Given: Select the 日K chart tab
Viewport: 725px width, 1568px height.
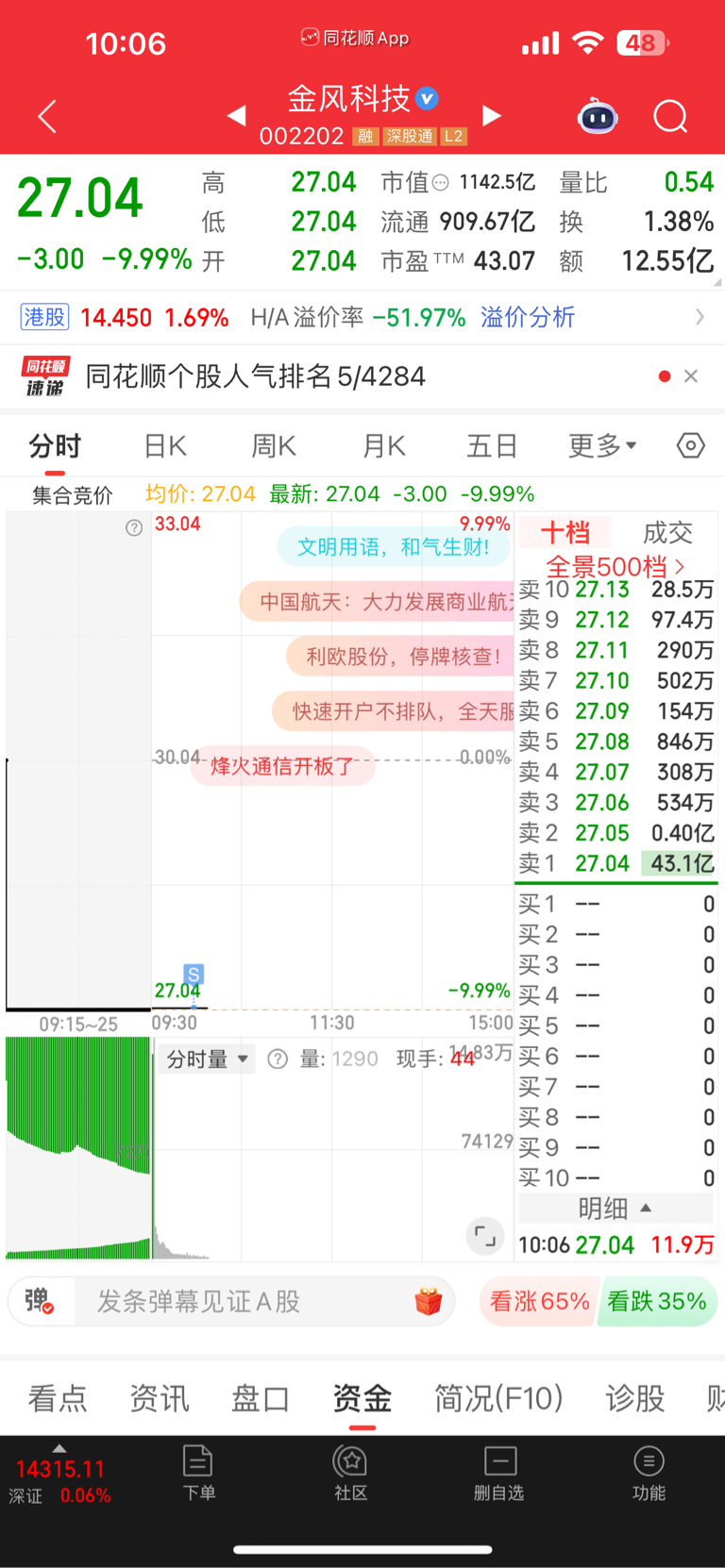Looking at the screenshot, I should (165, 445).
